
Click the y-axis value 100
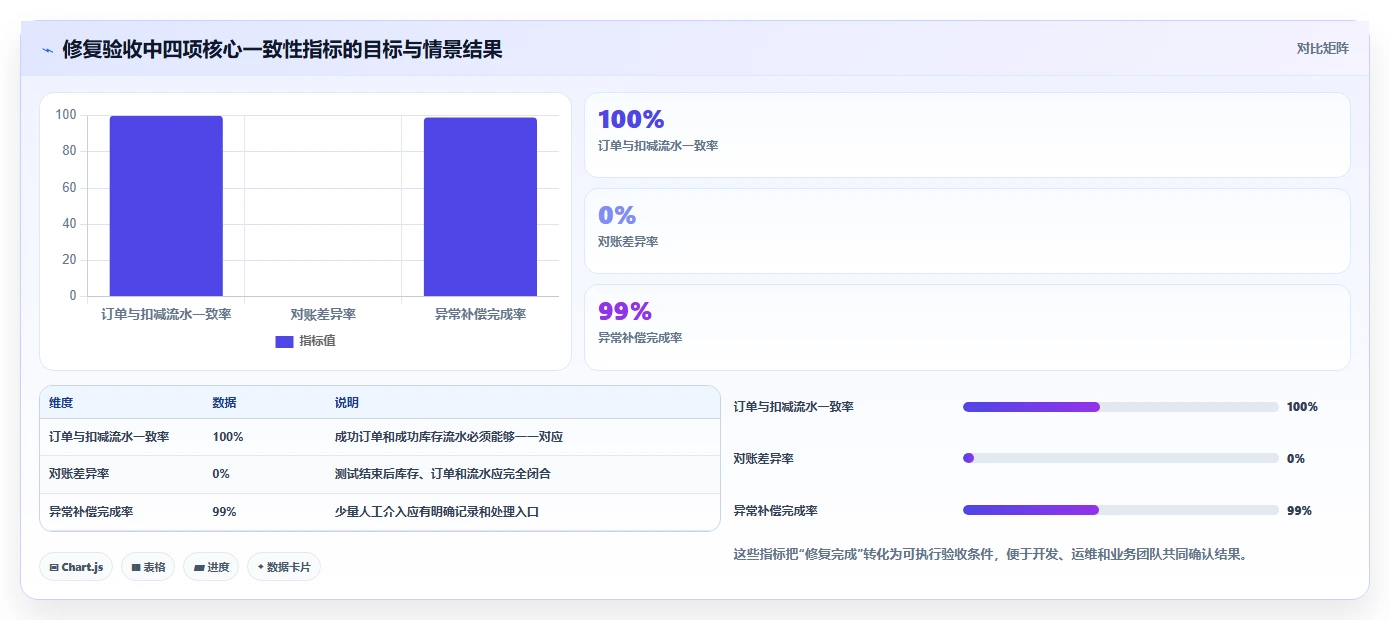(66, 115)
